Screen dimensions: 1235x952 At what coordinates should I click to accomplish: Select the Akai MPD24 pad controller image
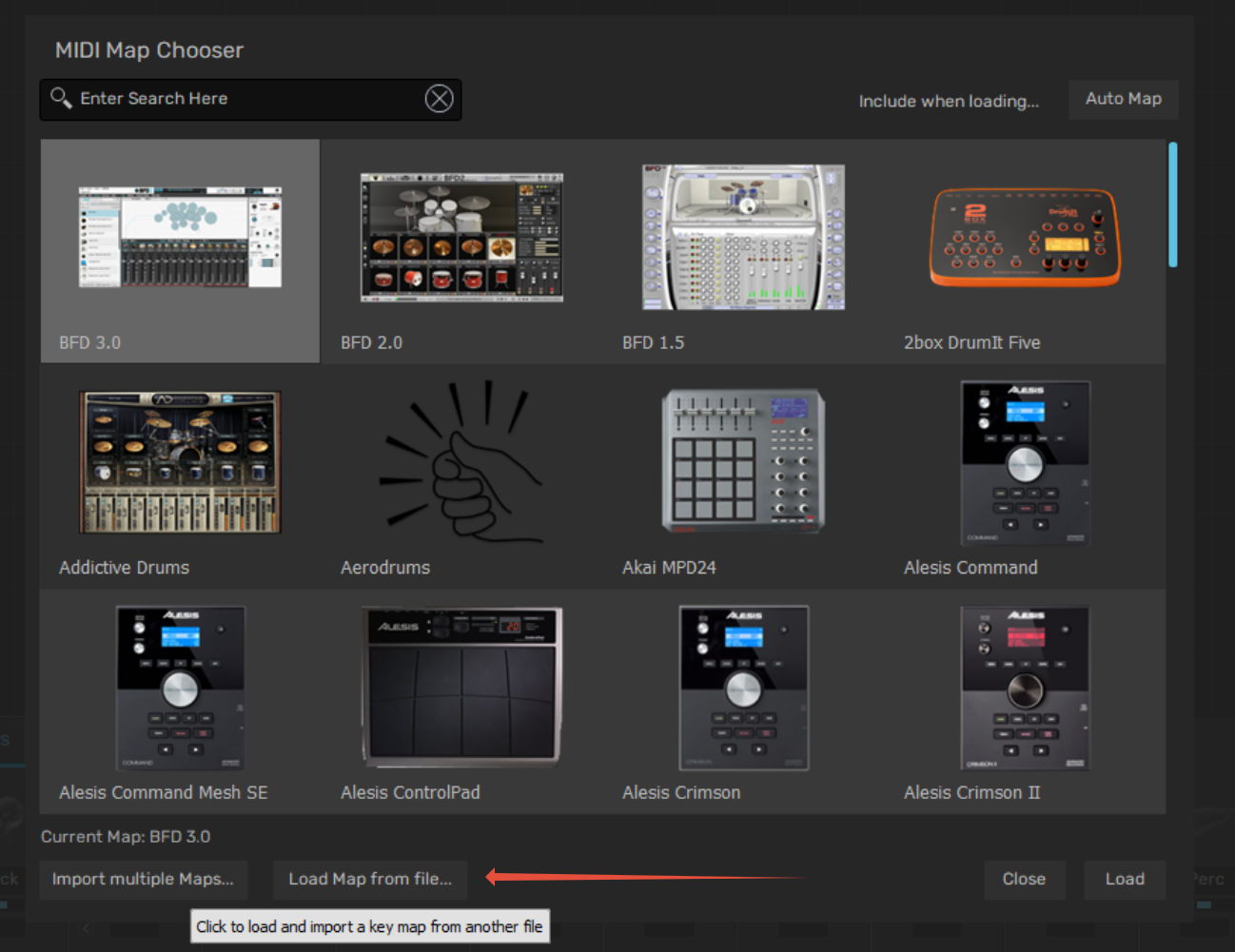tap(743, 462)
